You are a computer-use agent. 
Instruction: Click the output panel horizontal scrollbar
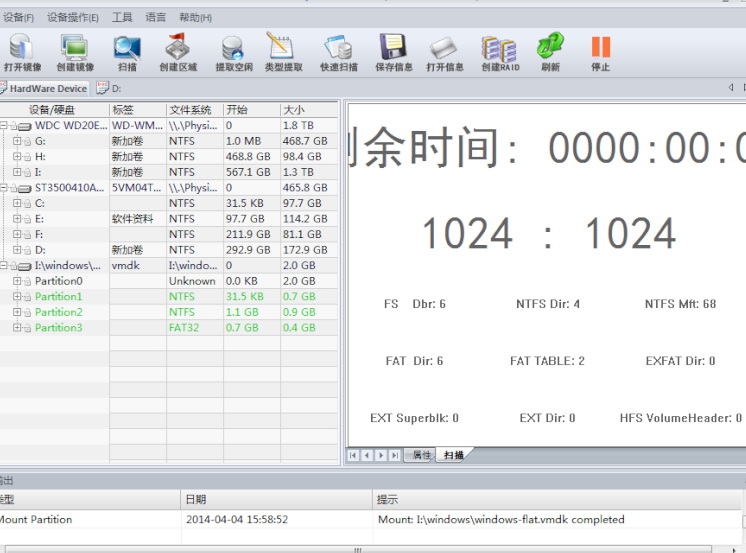[358, 549]
